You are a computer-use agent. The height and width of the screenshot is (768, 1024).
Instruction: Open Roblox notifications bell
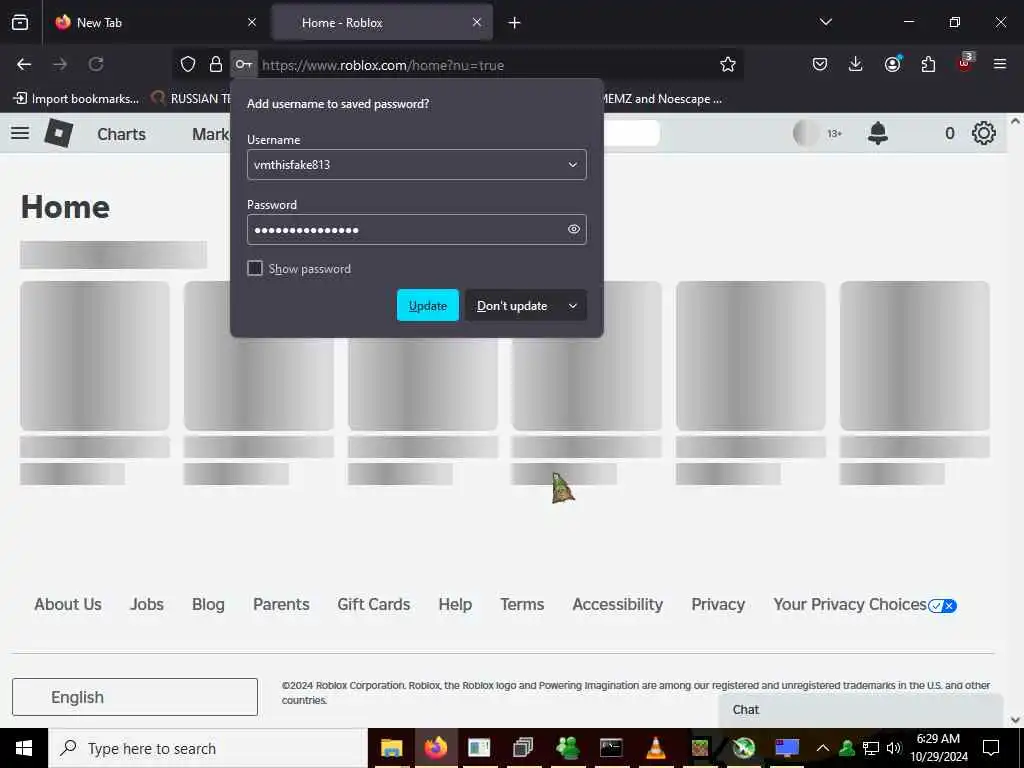[x=878, y=133]
